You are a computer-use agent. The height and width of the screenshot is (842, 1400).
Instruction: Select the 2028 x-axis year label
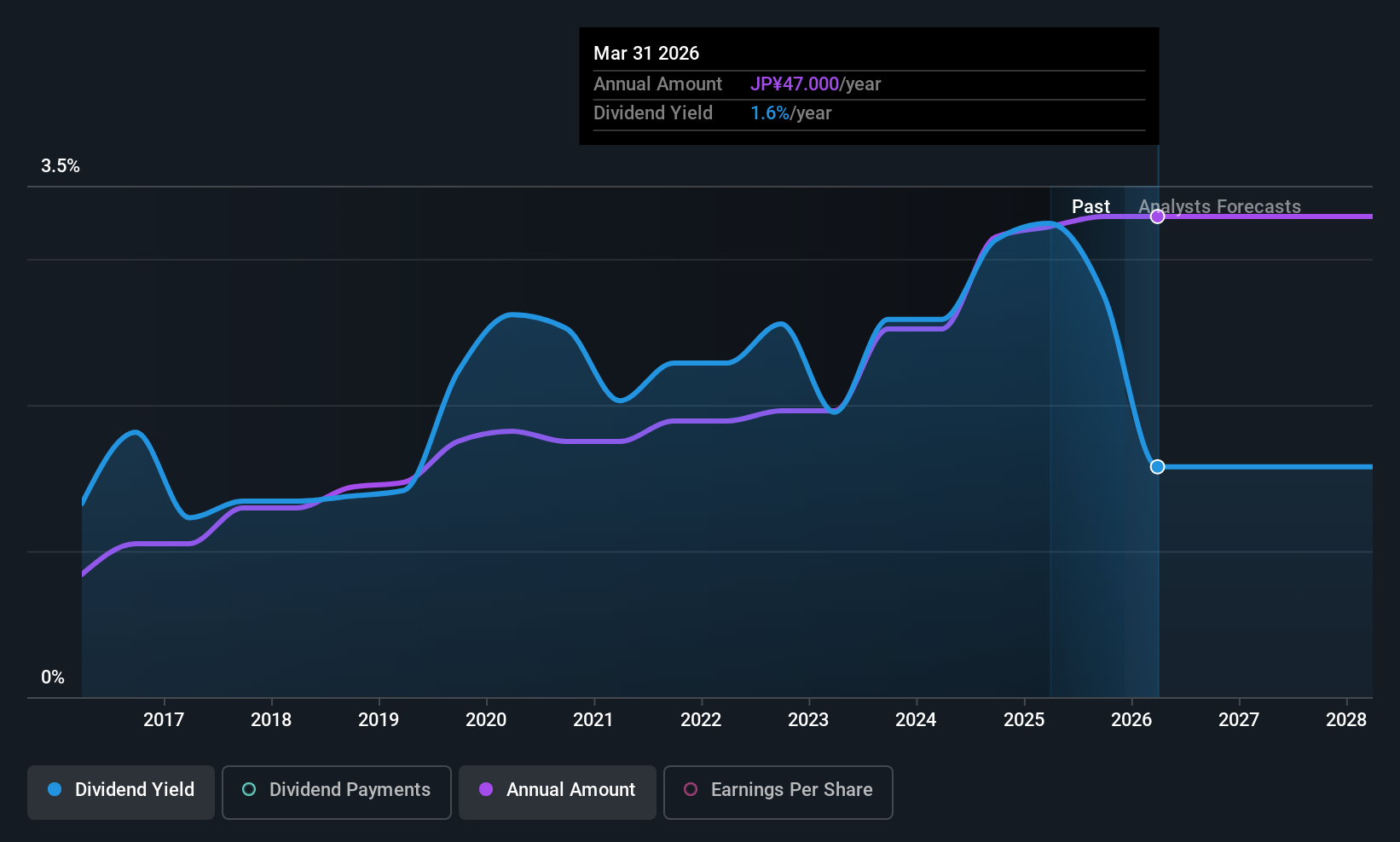1346,720
